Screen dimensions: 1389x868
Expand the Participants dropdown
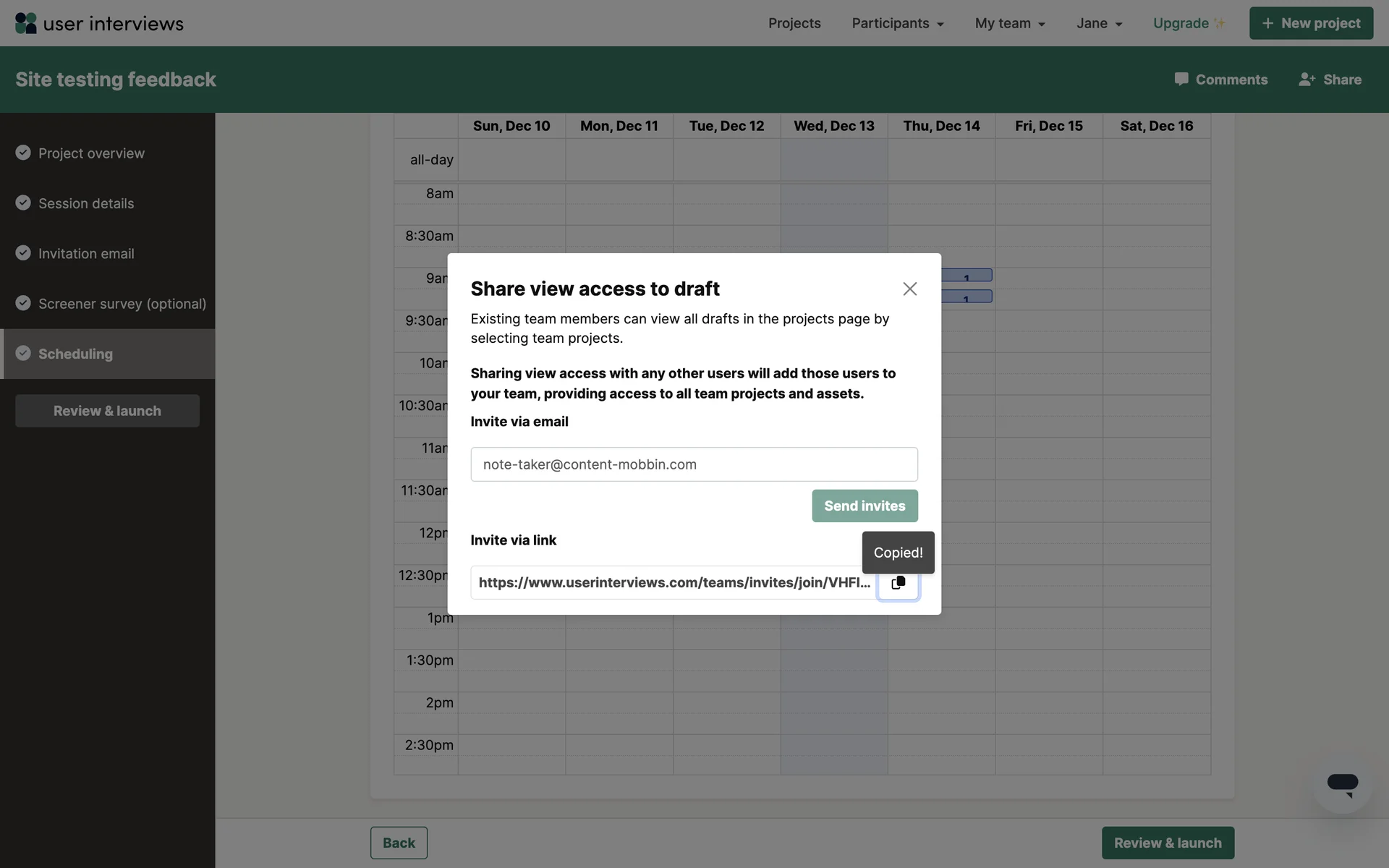tap(897, 23)
